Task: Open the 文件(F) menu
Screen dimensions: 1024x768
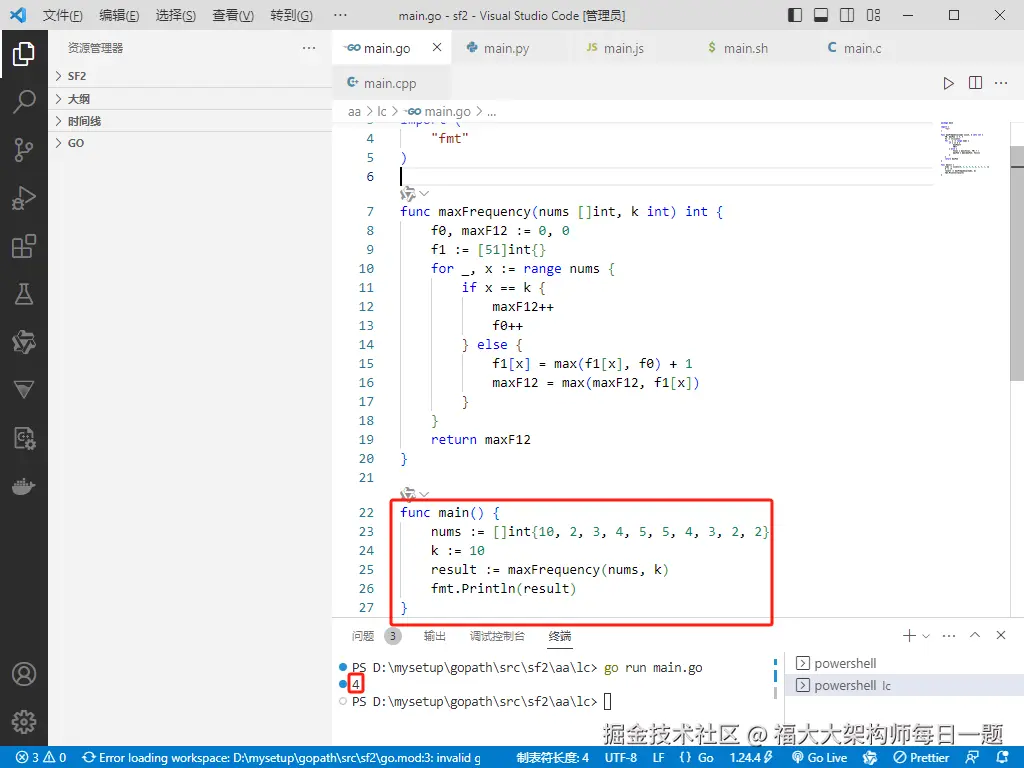Action: point(63,15)
